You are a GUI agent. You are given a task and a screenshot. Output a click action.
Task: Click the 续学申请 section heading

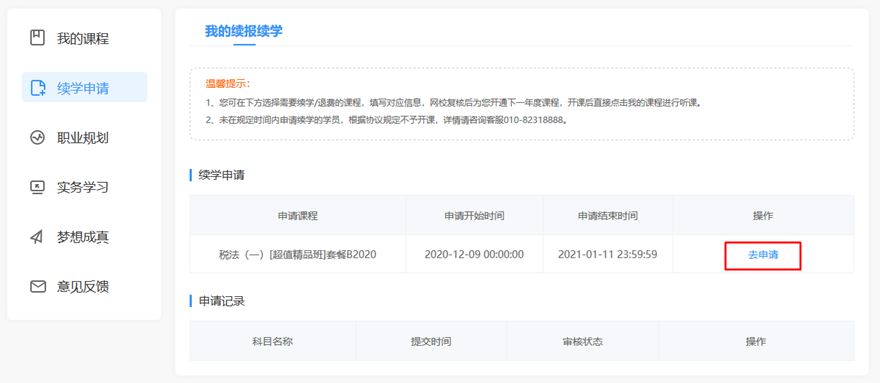click(222, 175)
